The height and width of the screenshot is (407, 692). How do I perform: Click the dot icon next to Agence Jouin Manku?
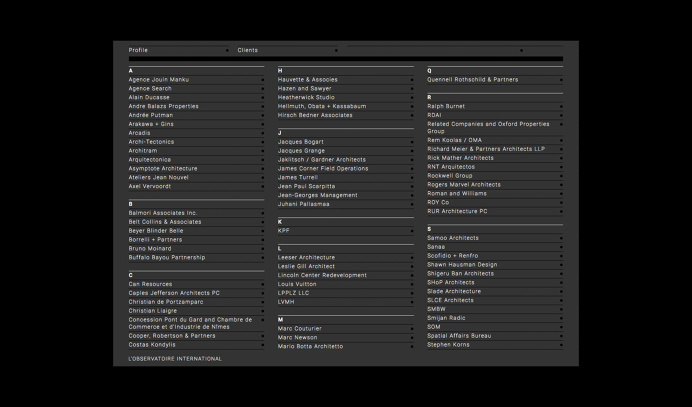[x=263, y=80]
